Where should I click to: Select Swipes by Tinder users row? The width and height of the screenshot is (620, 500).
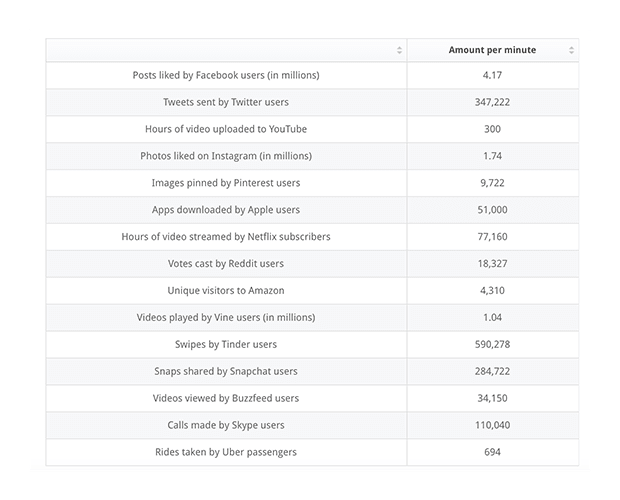tap(226, 344)
